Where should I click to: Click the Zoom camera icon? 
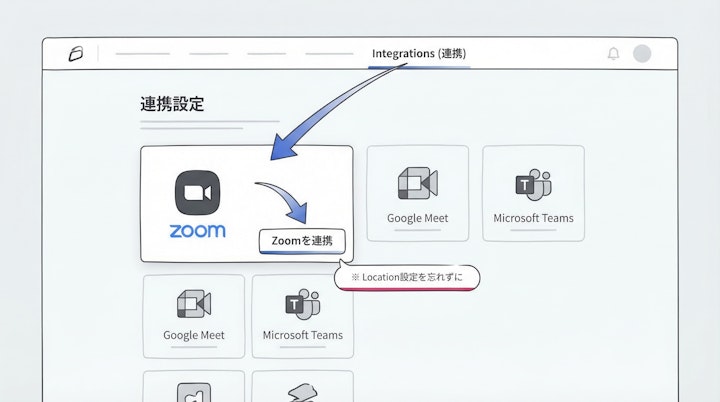pyautogui.click(x=197, y=193)
